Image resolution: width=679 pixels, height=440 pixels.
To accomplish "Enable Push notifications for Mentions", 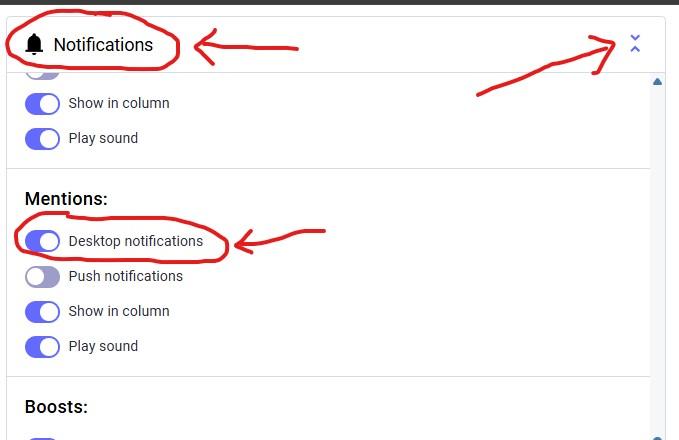I will point(42,276).
